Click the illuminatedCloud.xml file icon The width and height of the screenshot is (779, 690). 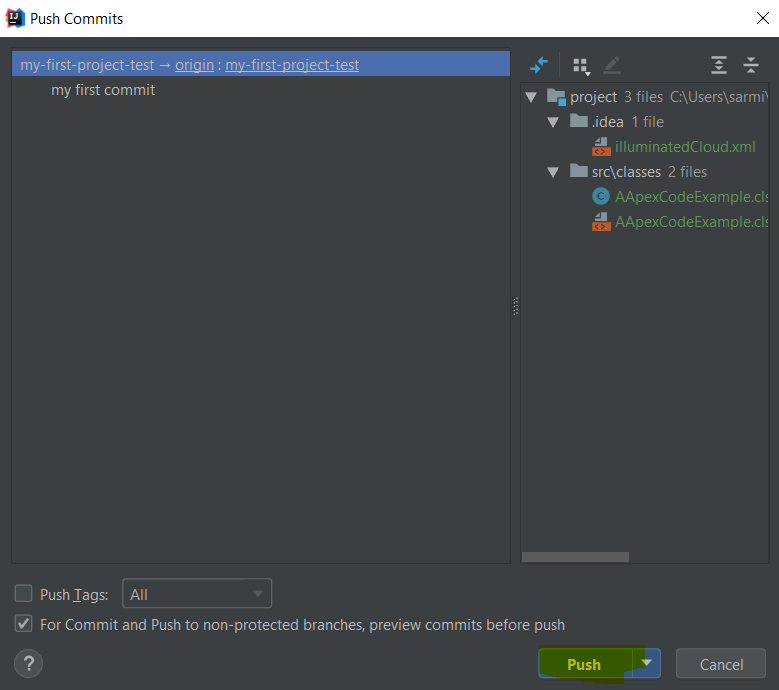pos(601,147)
